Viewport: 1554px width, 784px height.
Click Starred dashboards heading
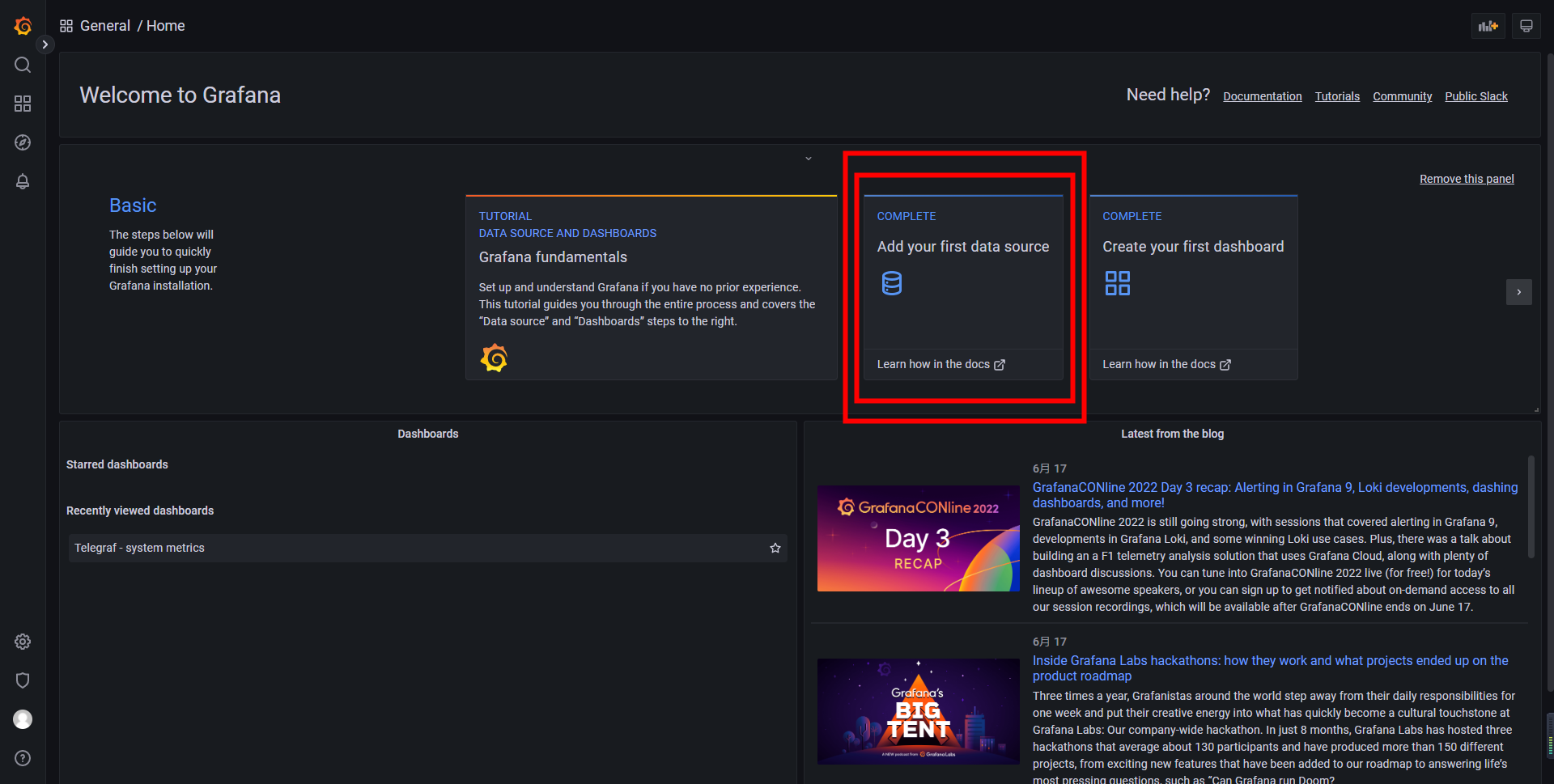click(117, 464)
